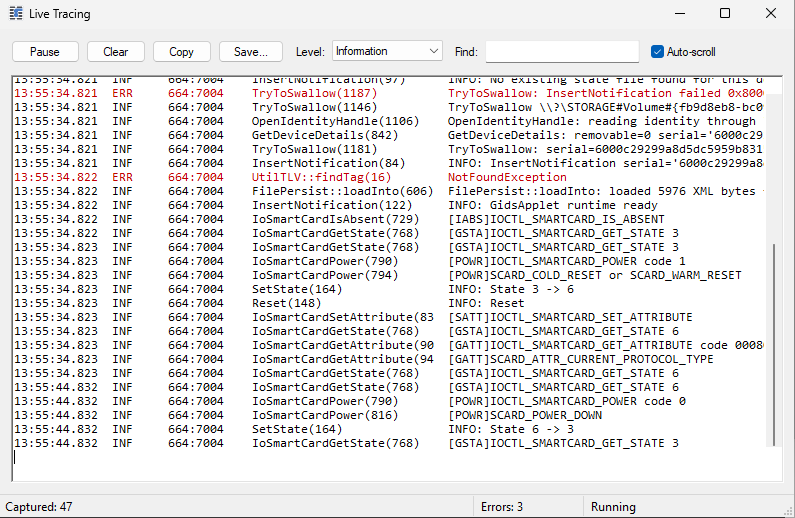795x518 pixels.
Task: Select the IoSmartCardPower(794) entry
Action: coord(388,275)
